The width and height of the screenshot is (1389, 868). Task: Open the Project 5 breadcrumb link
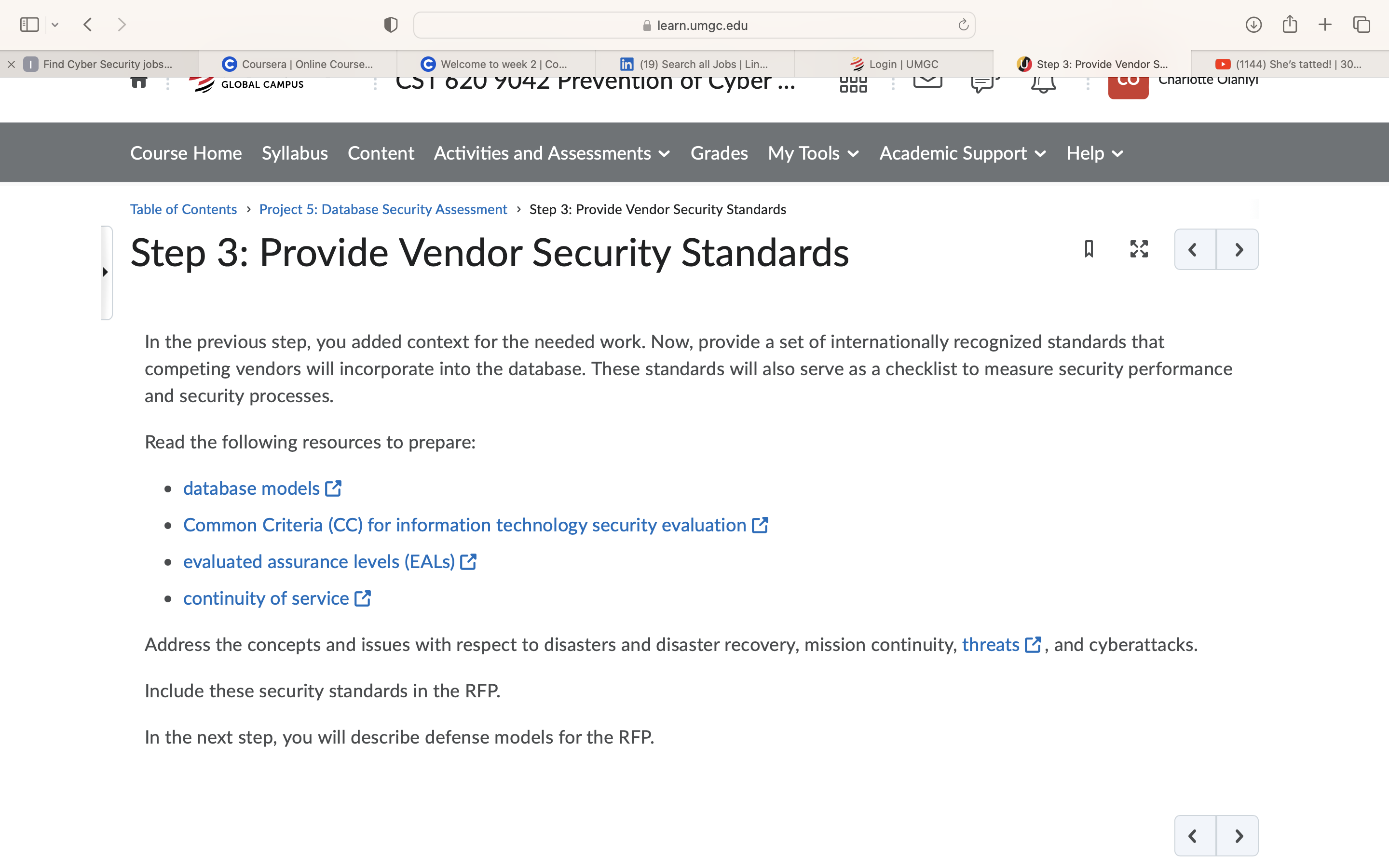pos(383,210)
